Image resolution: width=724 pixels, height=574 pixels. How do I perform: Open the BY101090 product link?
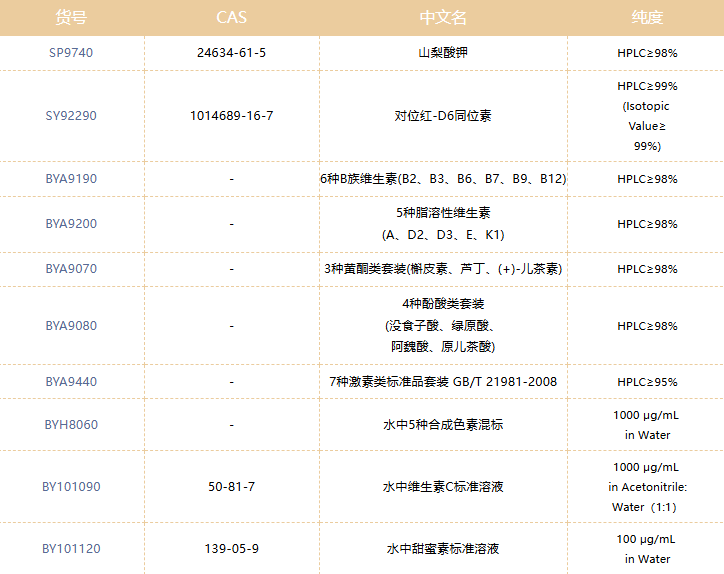[71, 487]
